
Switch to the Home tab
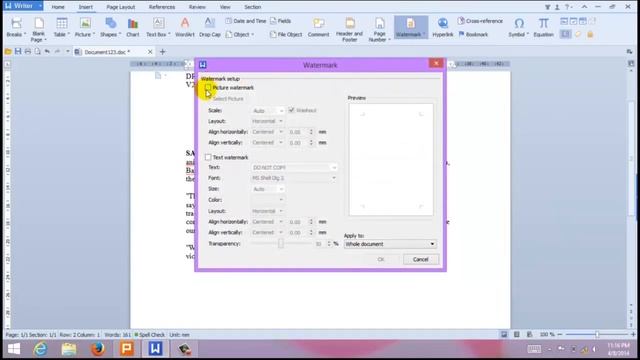58,7
